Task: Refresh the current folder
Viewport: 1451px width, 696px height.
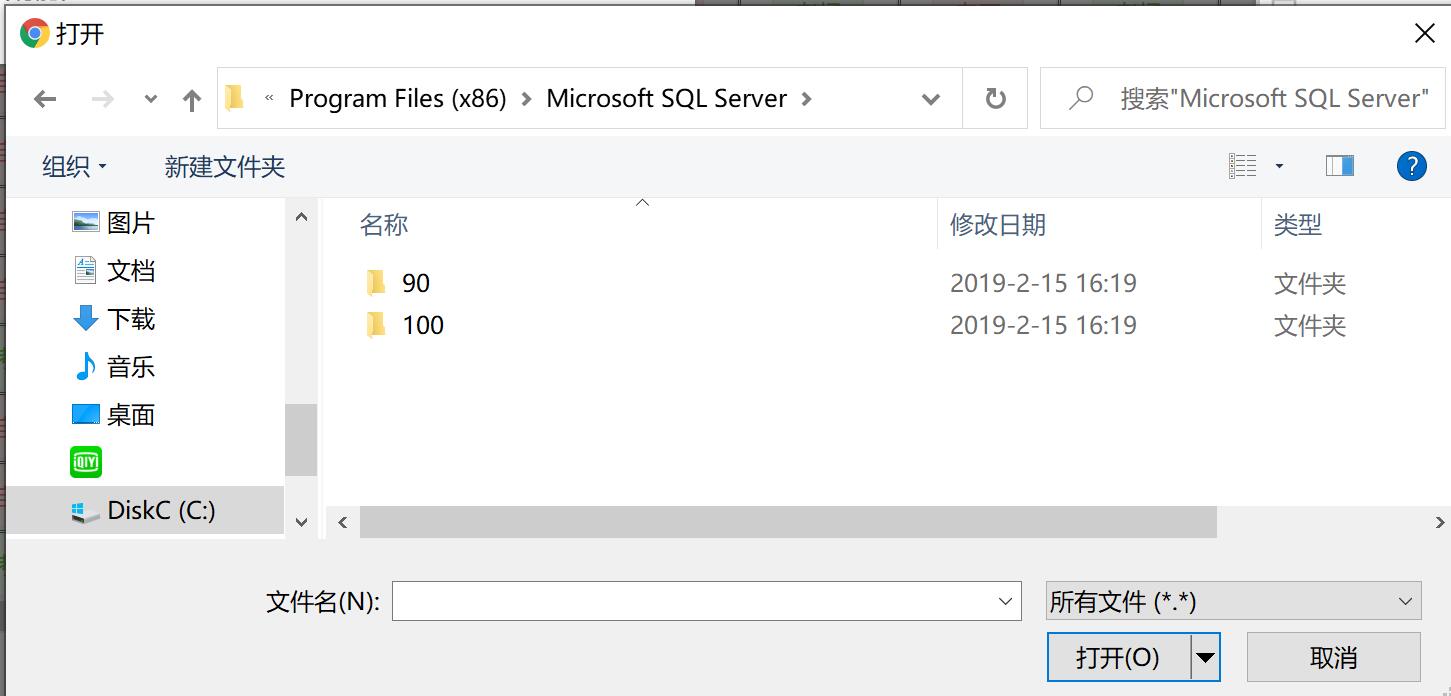Action: (x=995, y=98)
